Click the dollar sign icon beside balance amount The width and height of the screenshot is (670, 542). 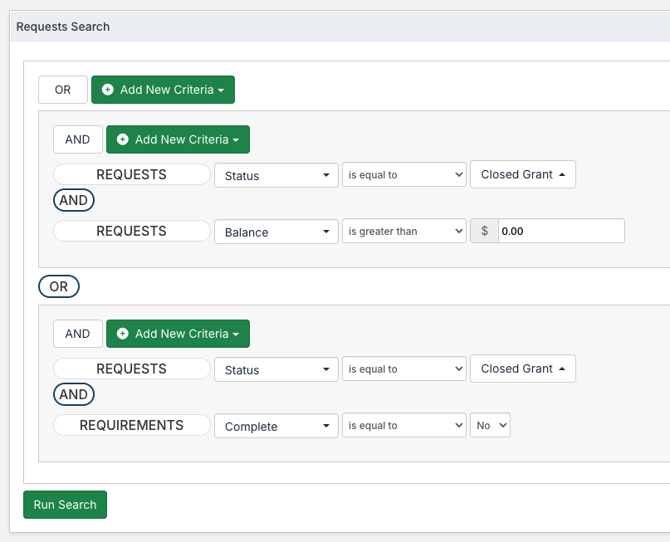point(484,231)
